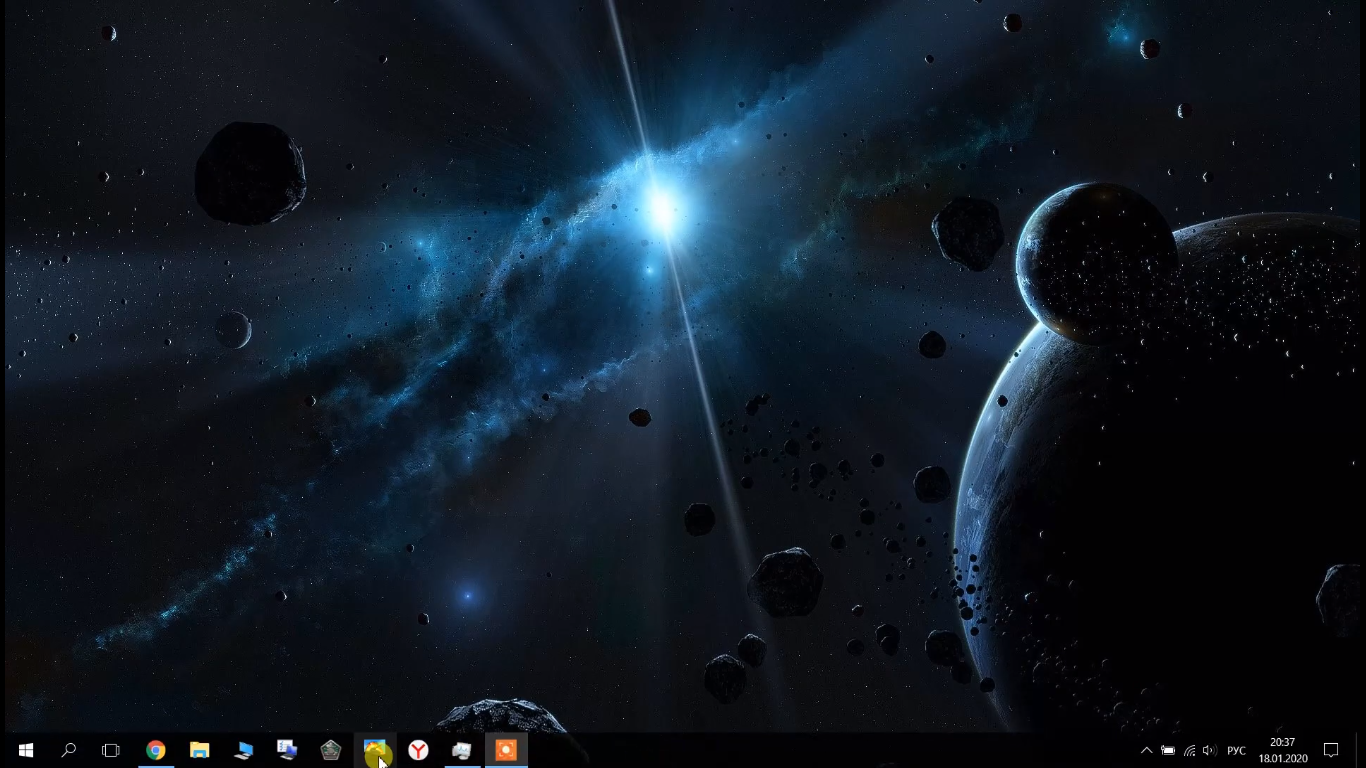The height and width of the screenshot is (768, 1366).
Task: Open the blue computer monitor taskbar icon
Action: [x=243, y=750]
